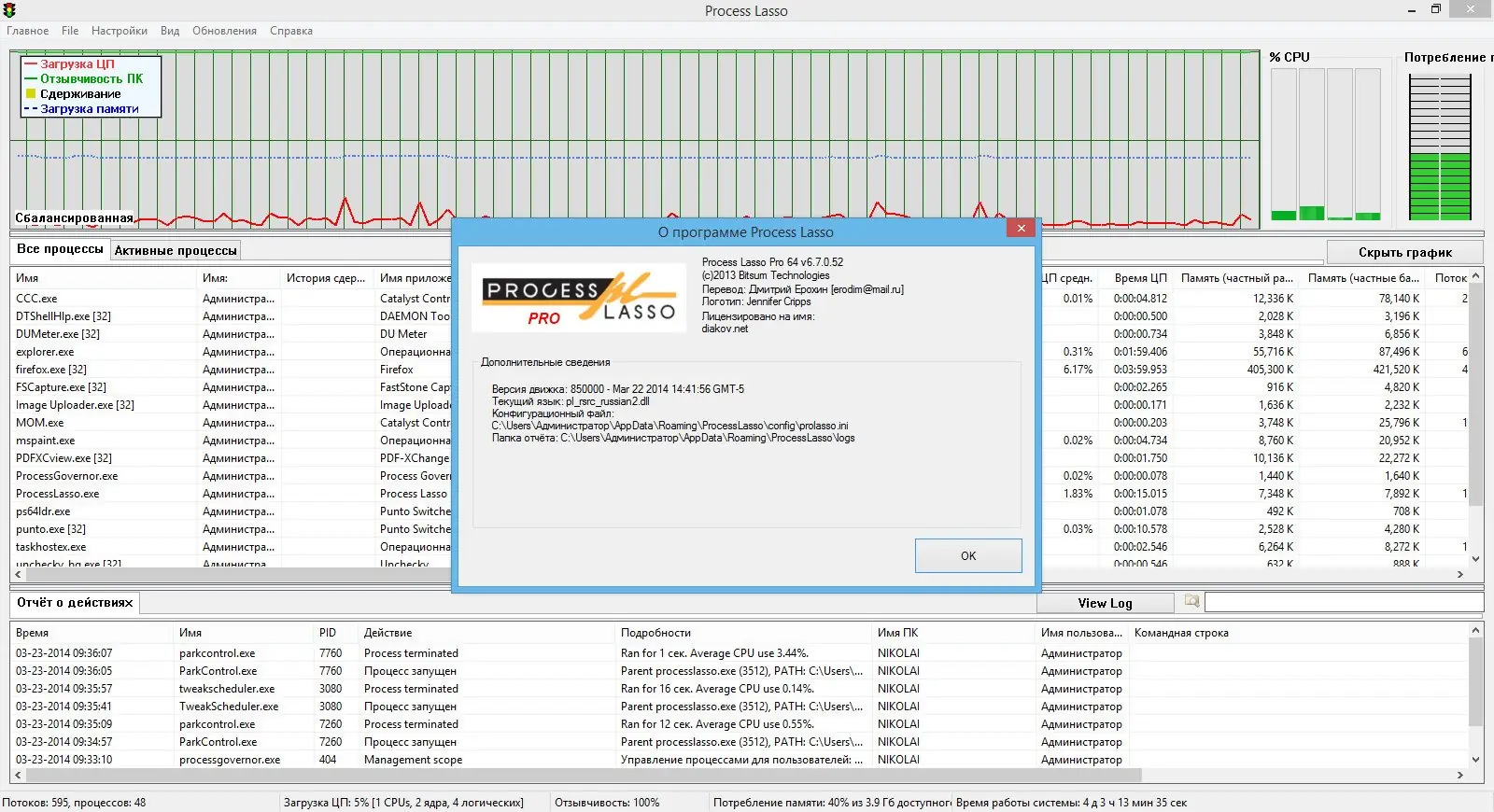The image size is (1494, 812).
Task: Click the process list scroll-up arrow
Action: [x=1475, y=276]
